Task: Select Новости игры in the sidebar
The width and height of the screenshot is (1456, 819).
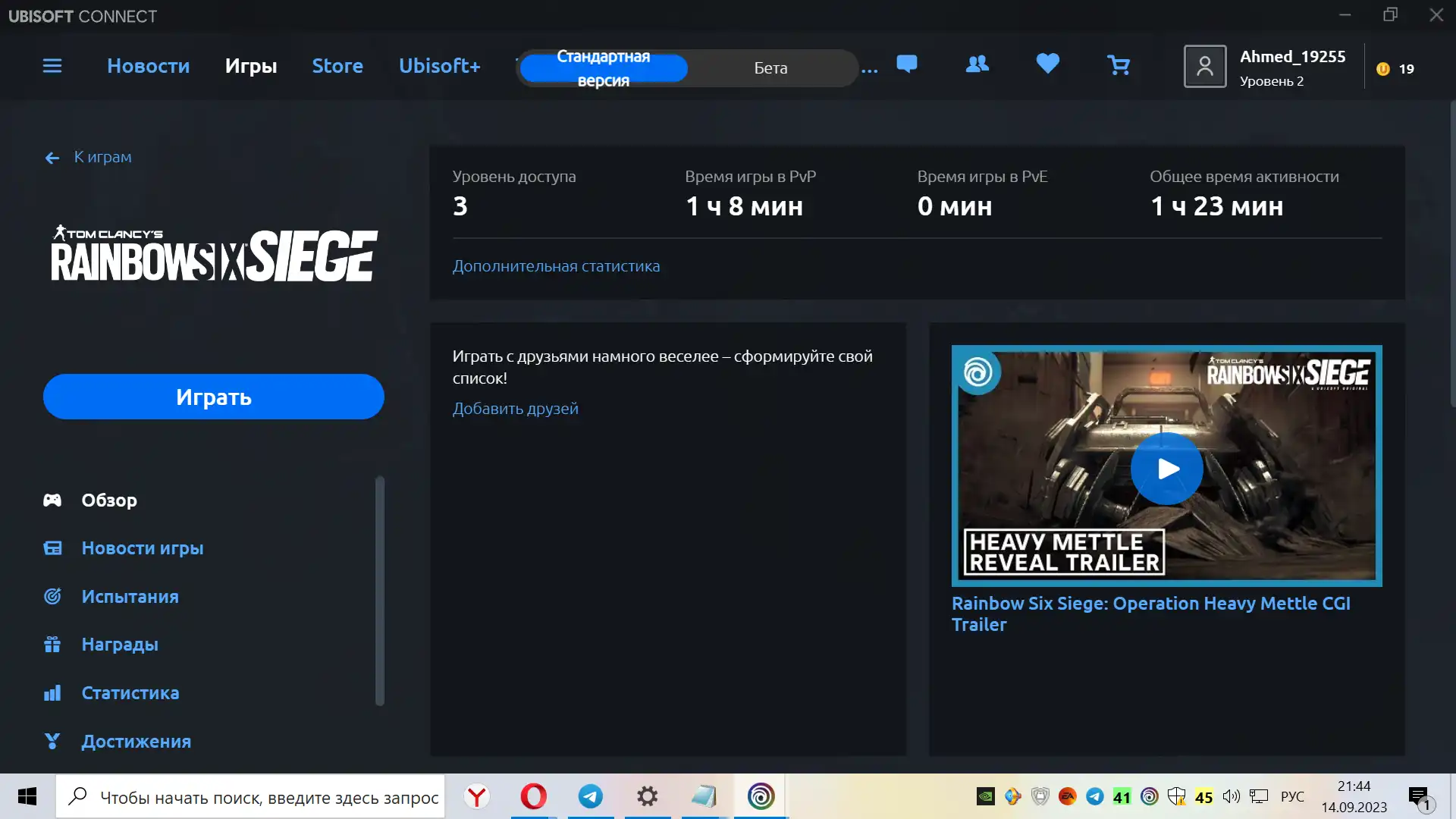Action: point(143,548)
